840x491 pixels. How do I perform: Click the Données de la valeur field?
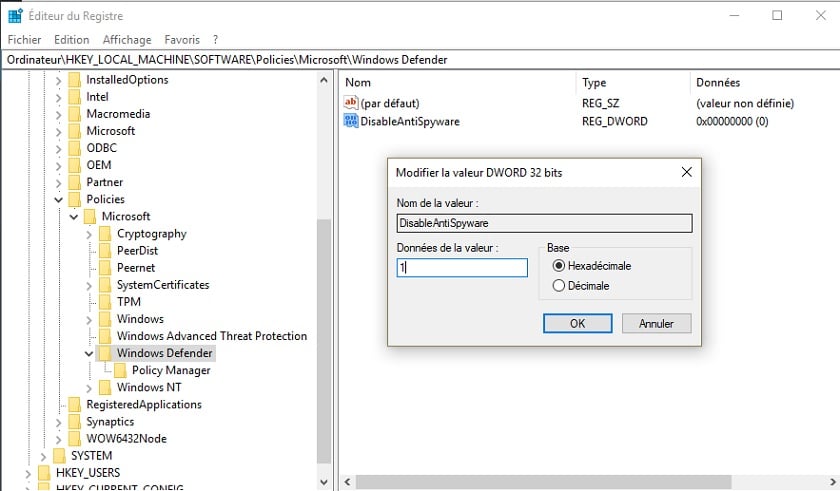462,268
